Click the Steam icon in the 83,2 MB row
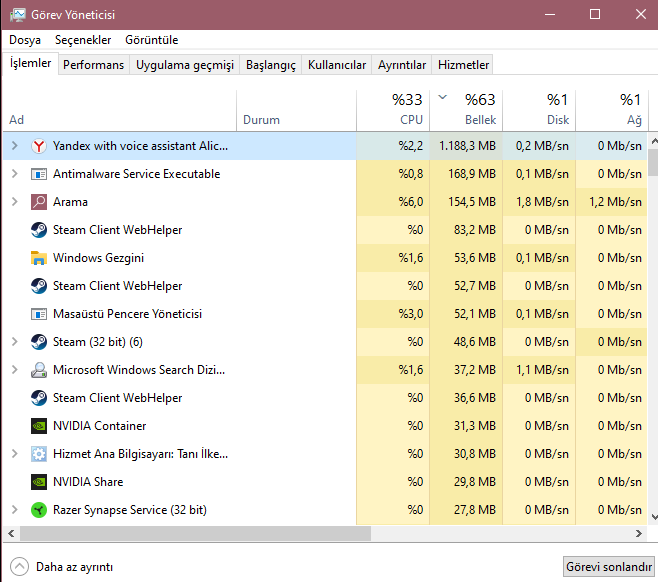This screenshot has width=658, height=582. (x=39, y=230)
